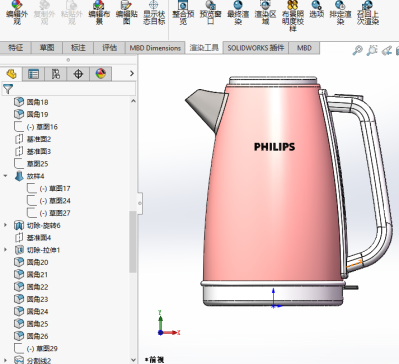
Task: Open the SOLIDWORKS 插件 tab
Action: 256,48
